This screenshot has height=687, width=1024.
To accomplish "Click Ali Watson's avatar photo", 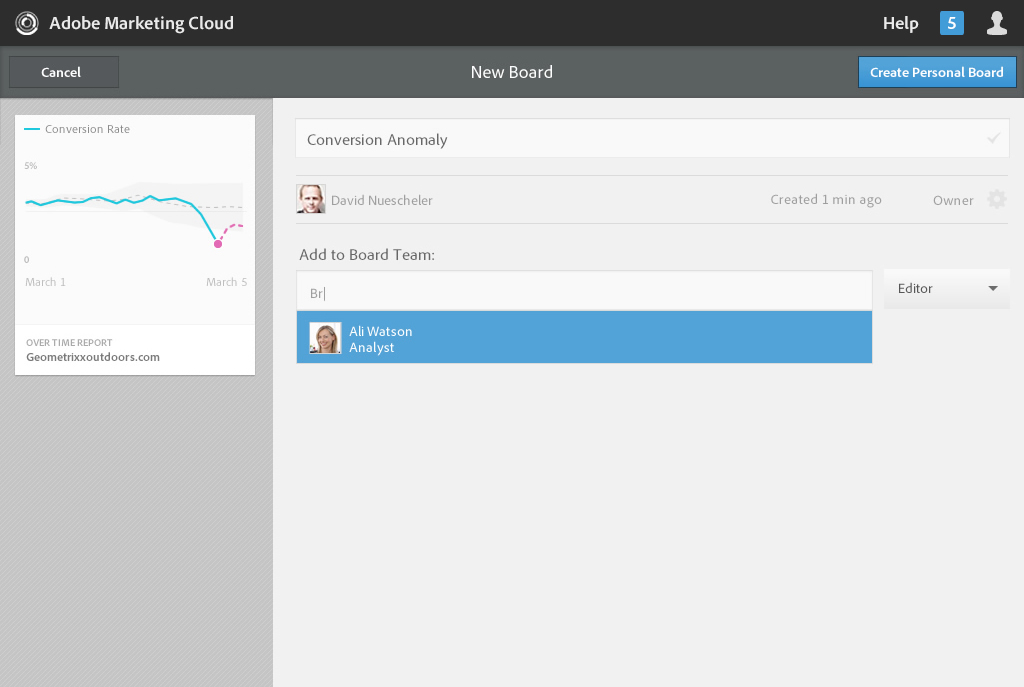I will click(325, 338).
